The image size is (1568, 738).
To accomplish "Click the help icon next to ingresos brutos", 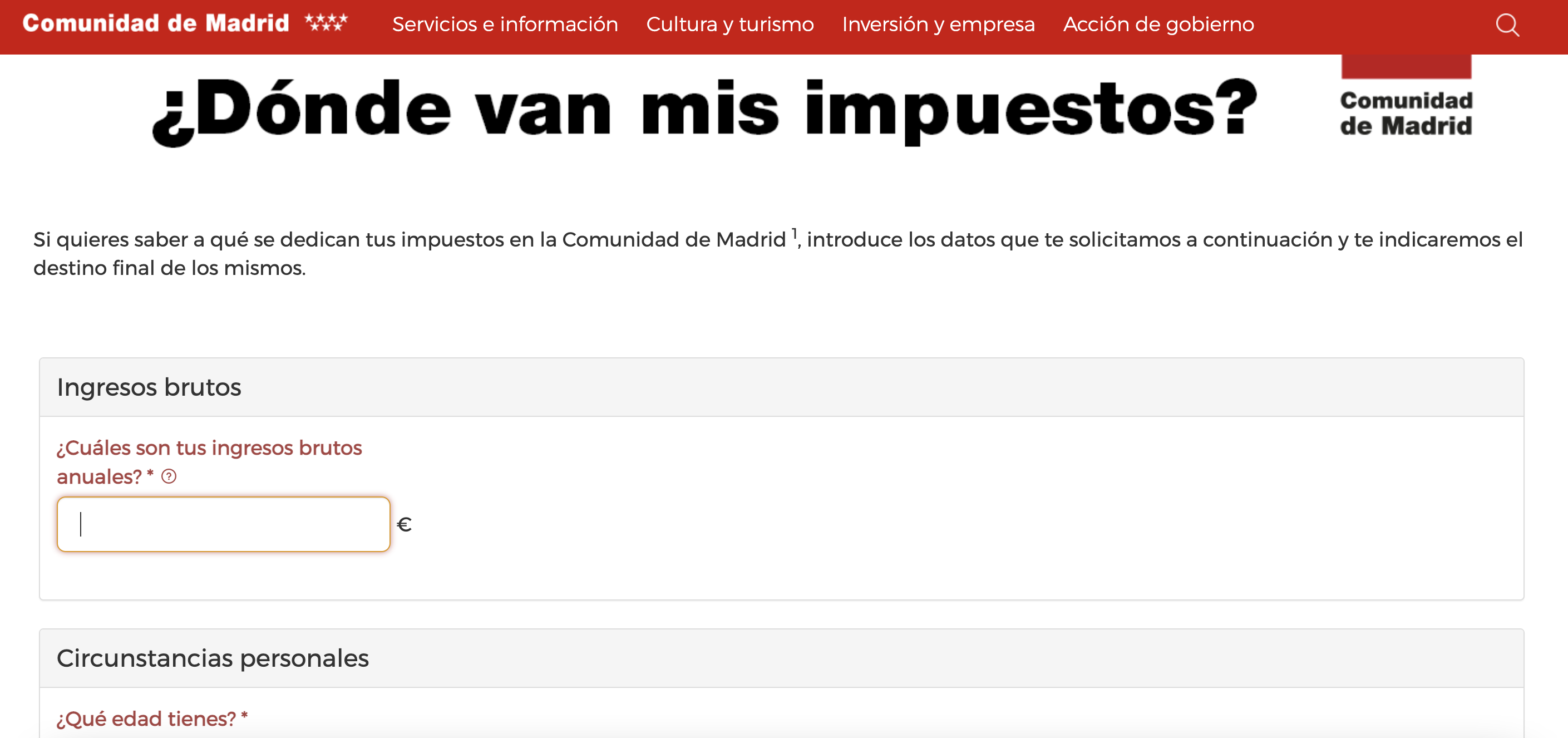I will [x=169, y=477].
